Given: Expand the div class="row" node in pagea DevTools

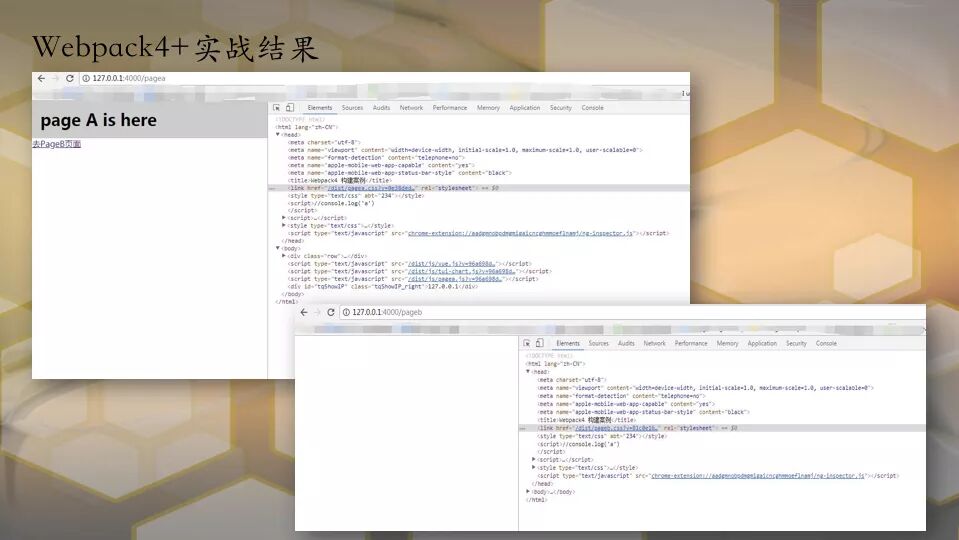Looking at the screenshot, I should (x=284, y=256).
